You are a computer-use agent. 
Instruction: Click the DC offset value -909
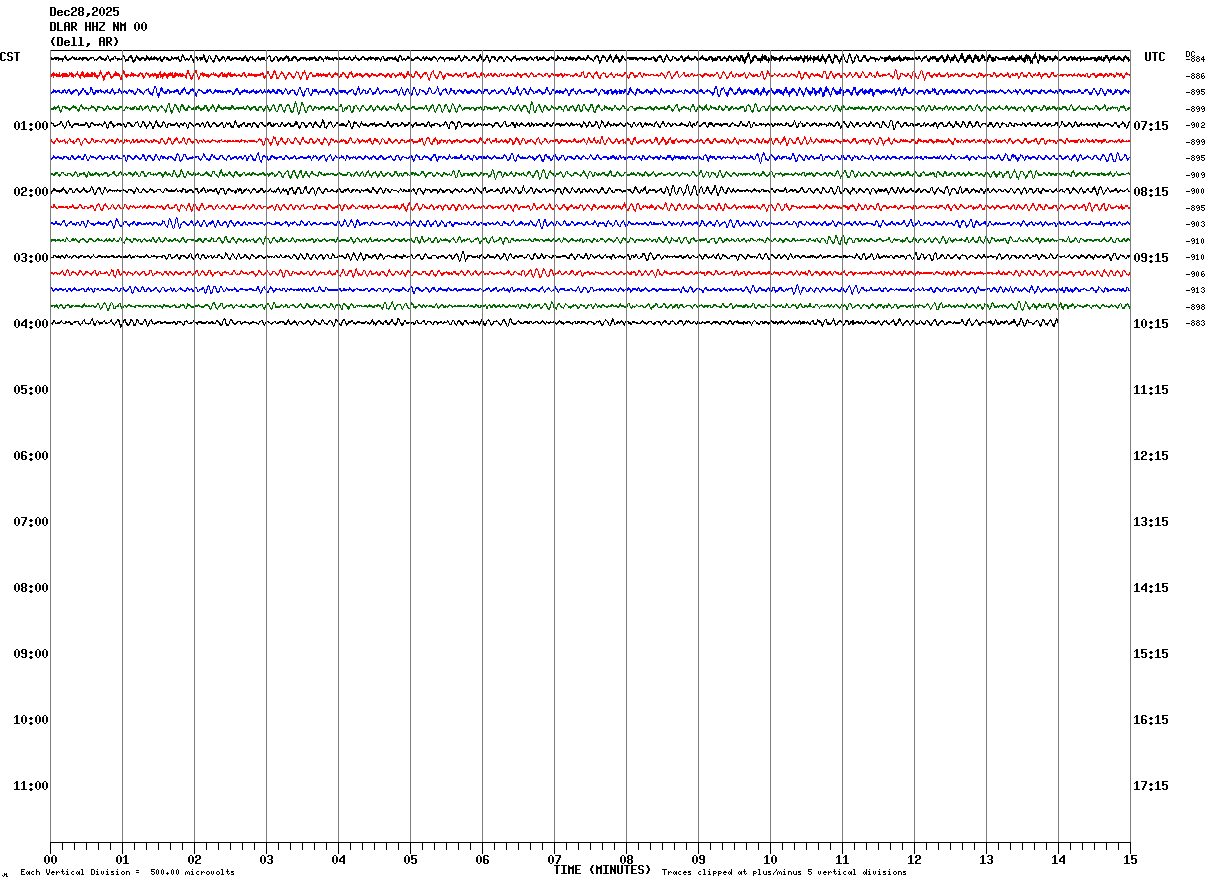coord(1195,175)
